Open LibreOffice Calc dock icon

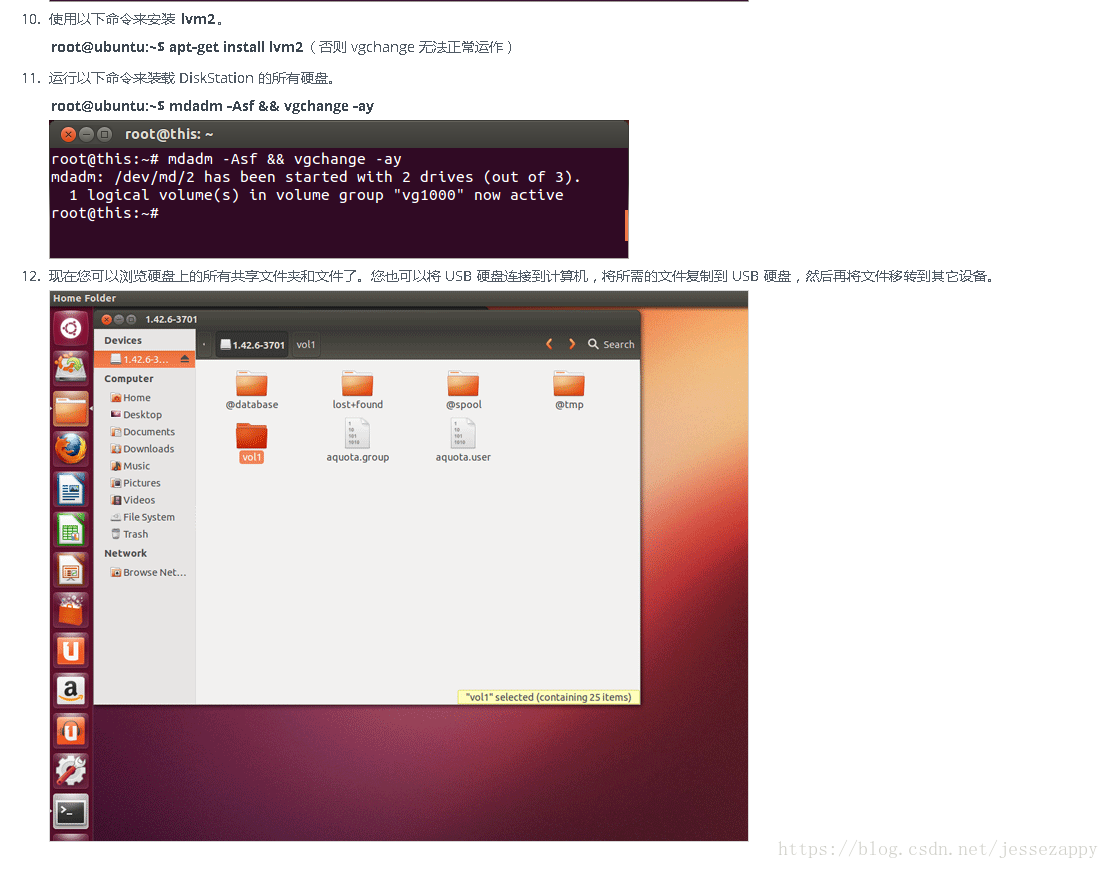(x=71, y=530)
